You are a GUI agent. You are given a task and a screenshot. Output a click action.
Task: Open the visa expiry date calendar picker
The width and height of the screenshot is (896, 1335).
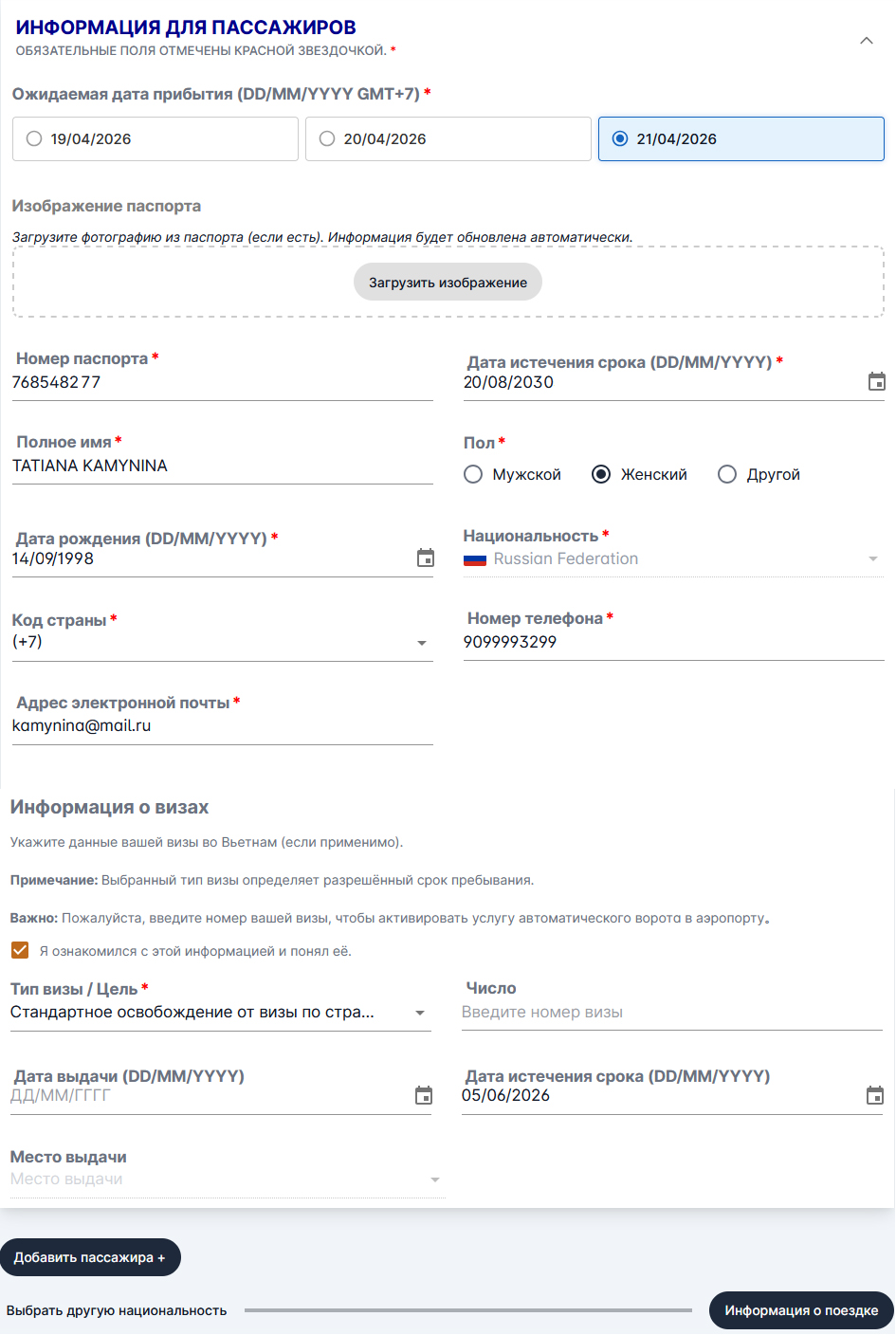pyautogui.click(x=875, y=1093)
